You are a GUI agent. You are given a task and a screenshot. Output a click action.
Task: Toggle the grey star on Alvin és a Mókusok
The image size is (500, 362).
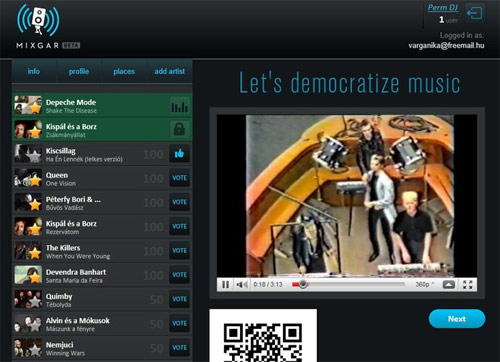(x=35, y=326)
